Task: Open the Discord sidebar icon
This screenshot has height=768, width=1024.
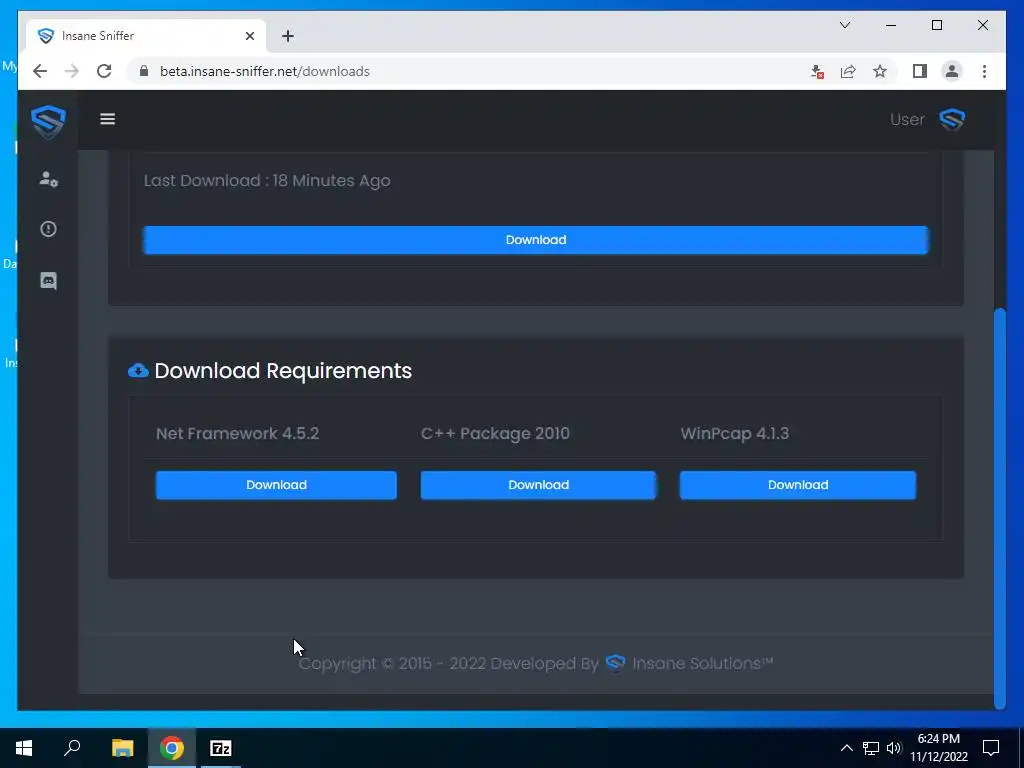Action: pos(48,281)
